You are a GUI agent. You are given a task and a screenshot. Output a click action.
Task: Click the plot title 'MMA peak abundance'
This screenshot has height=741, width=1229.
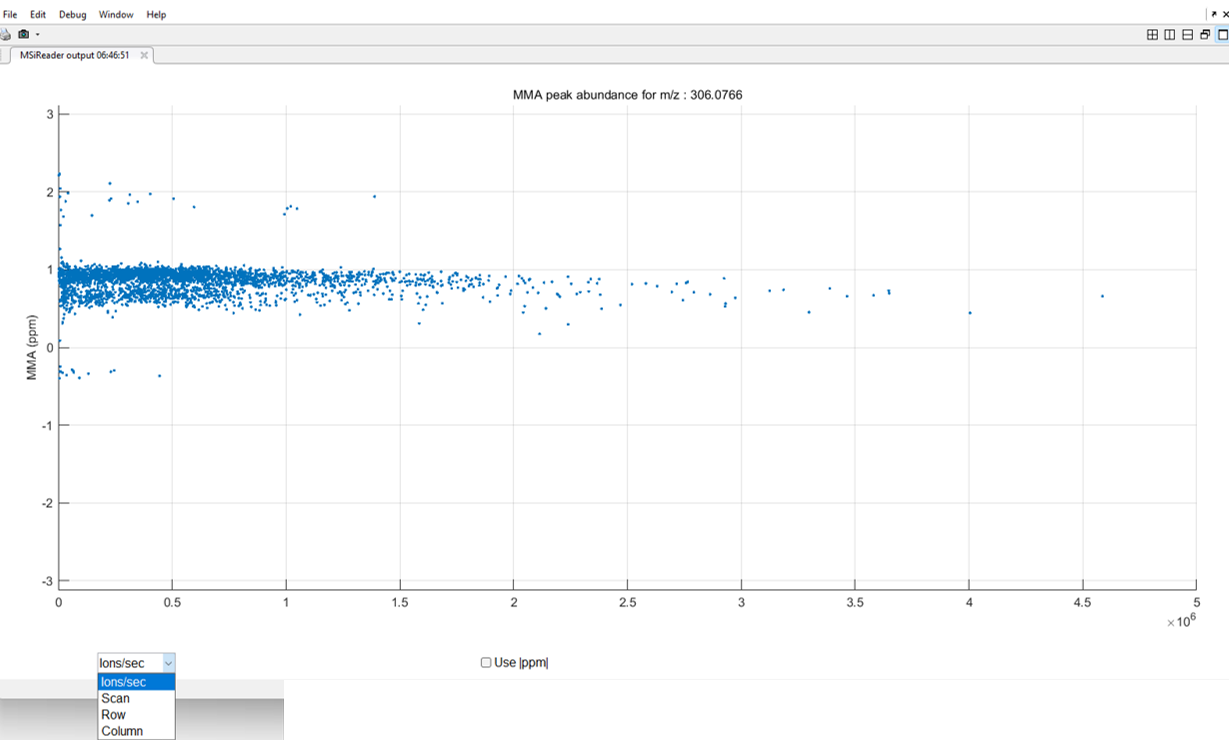627,95
